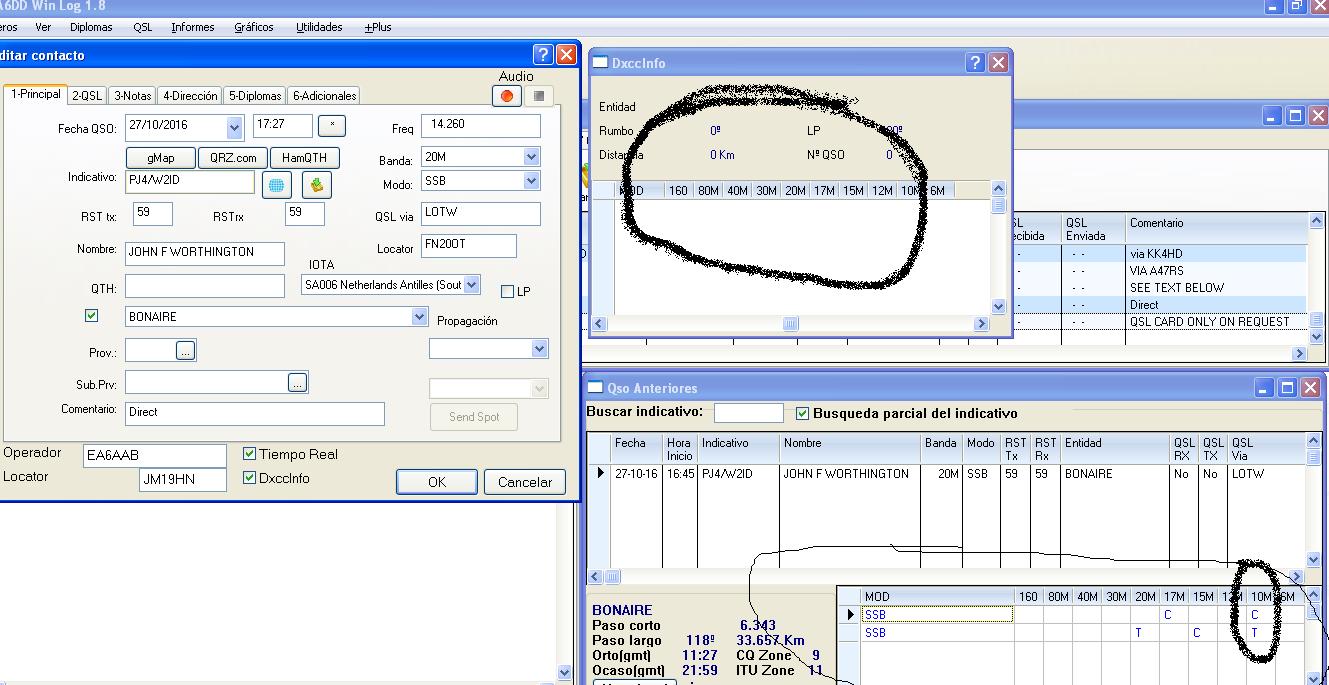Expand the Banda dropdown showing 20M
The width and height of the screenshot is (1329, 685).
(531, 157)
